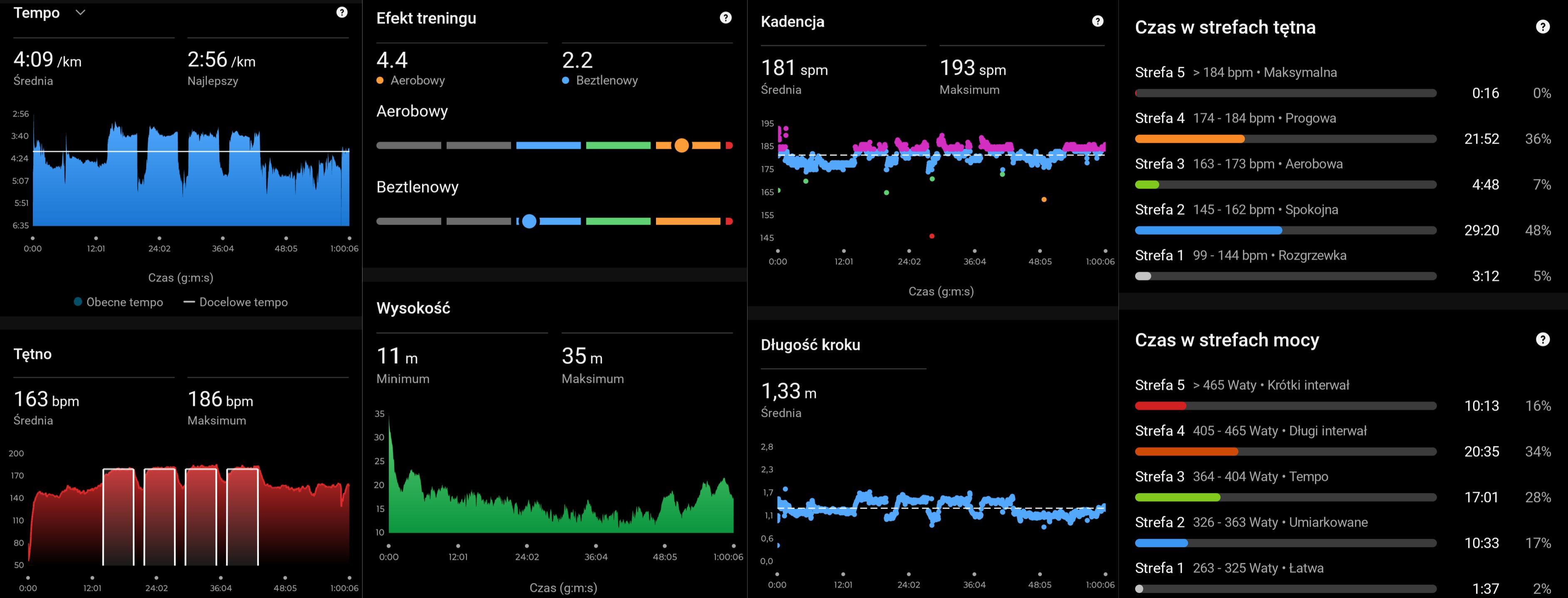Click the orange Aerobowy effect marker
The height and width of the screenshot is (598, 1568).
coord(682,145)
